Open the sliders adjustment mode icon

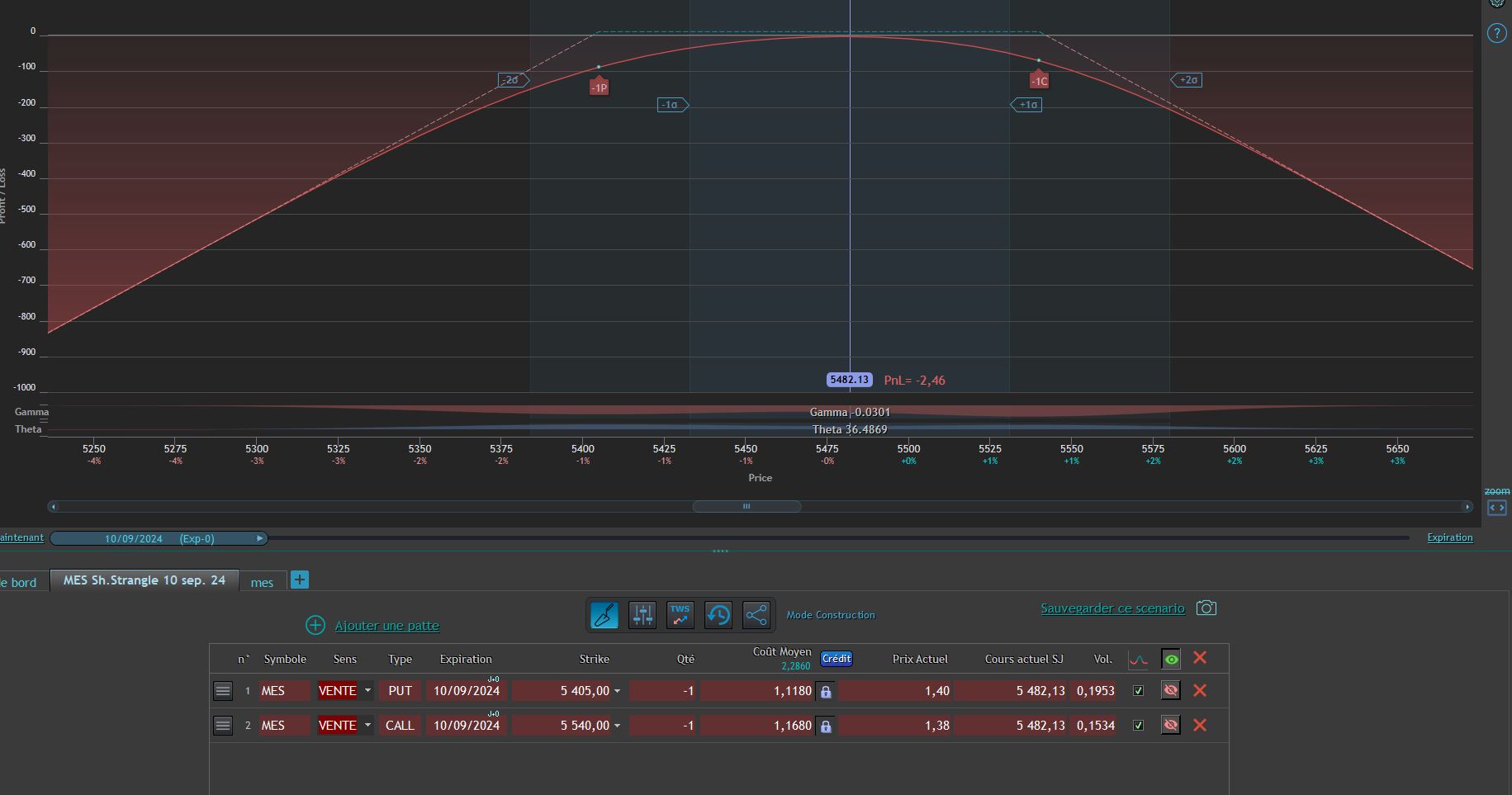642,615
